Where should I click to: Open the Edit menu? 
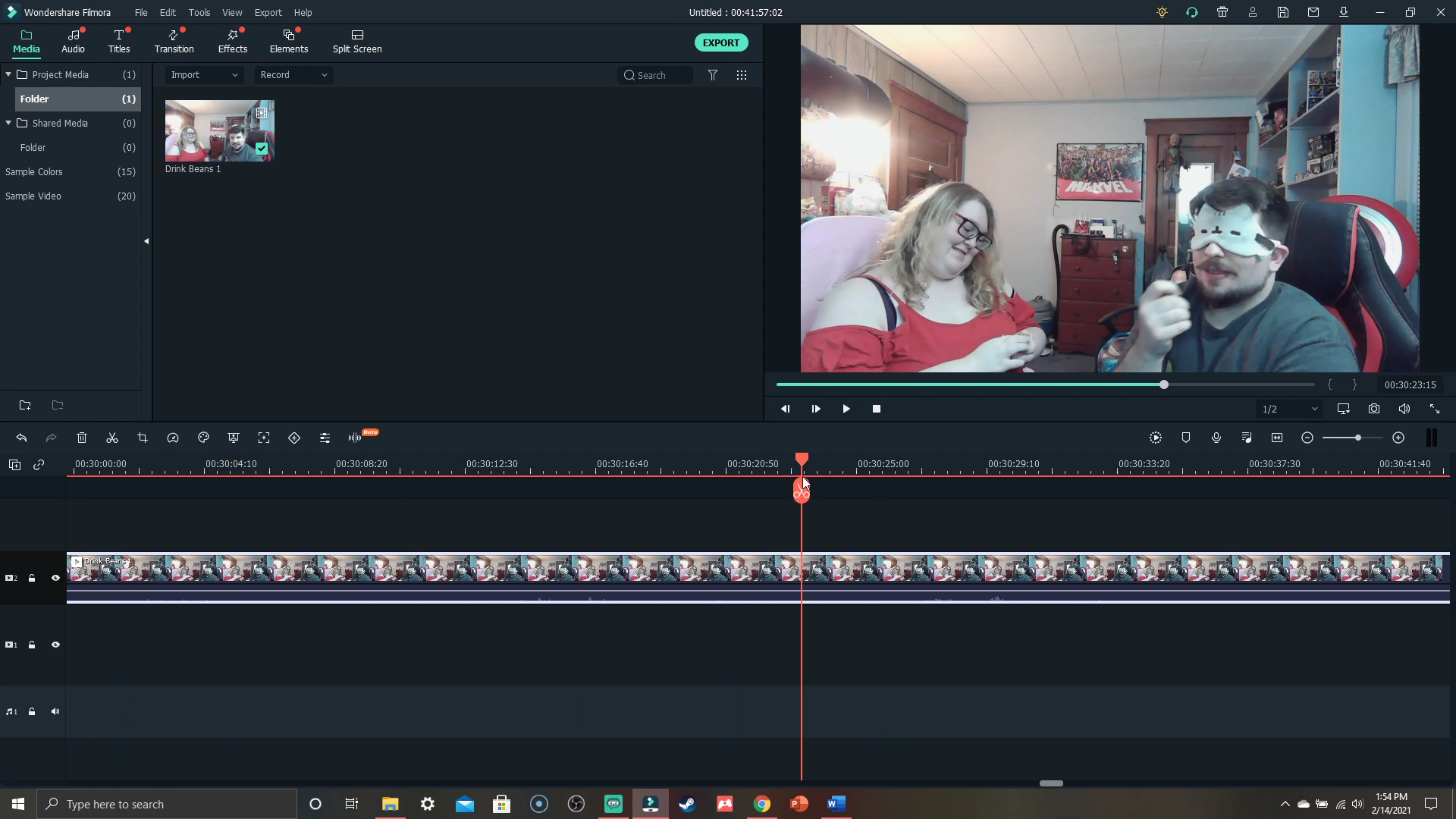point(168,12)
